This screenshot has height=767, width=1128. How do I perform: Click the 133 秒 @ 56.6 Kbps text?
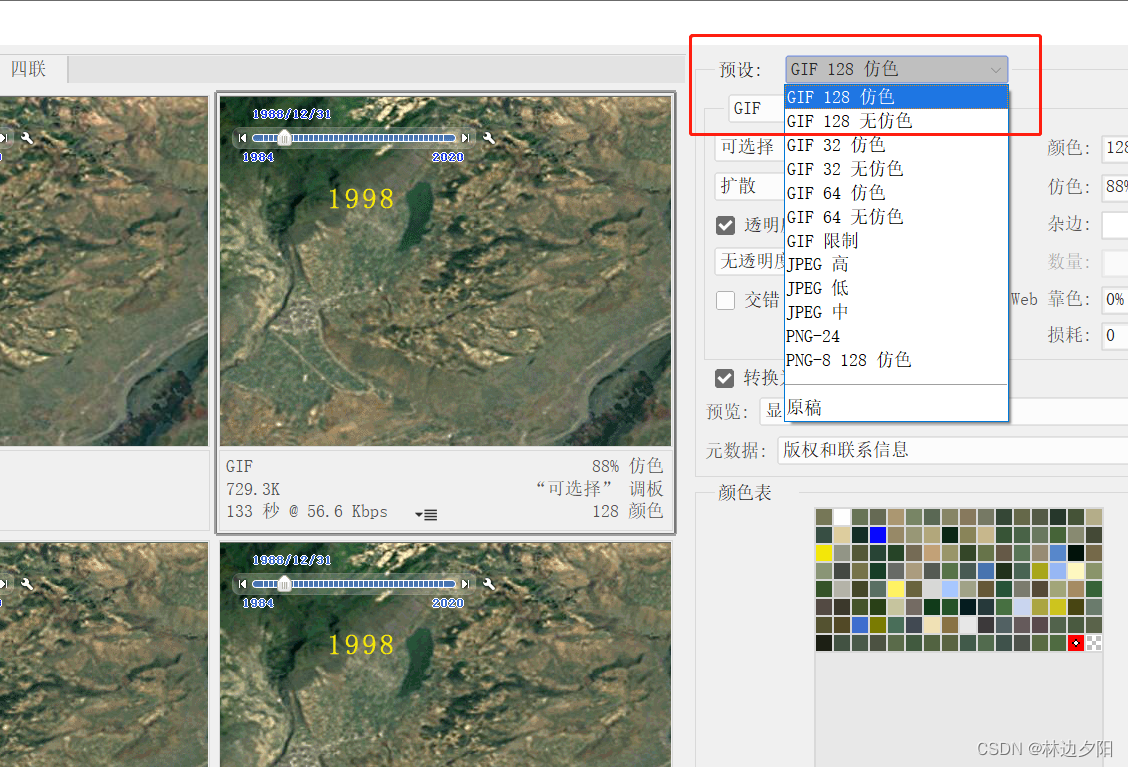click(x=307, y=512)
